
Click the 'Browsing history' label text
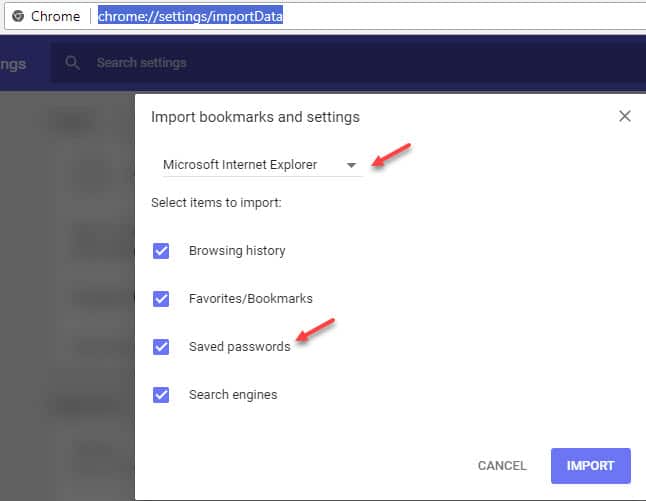[237, 250]
